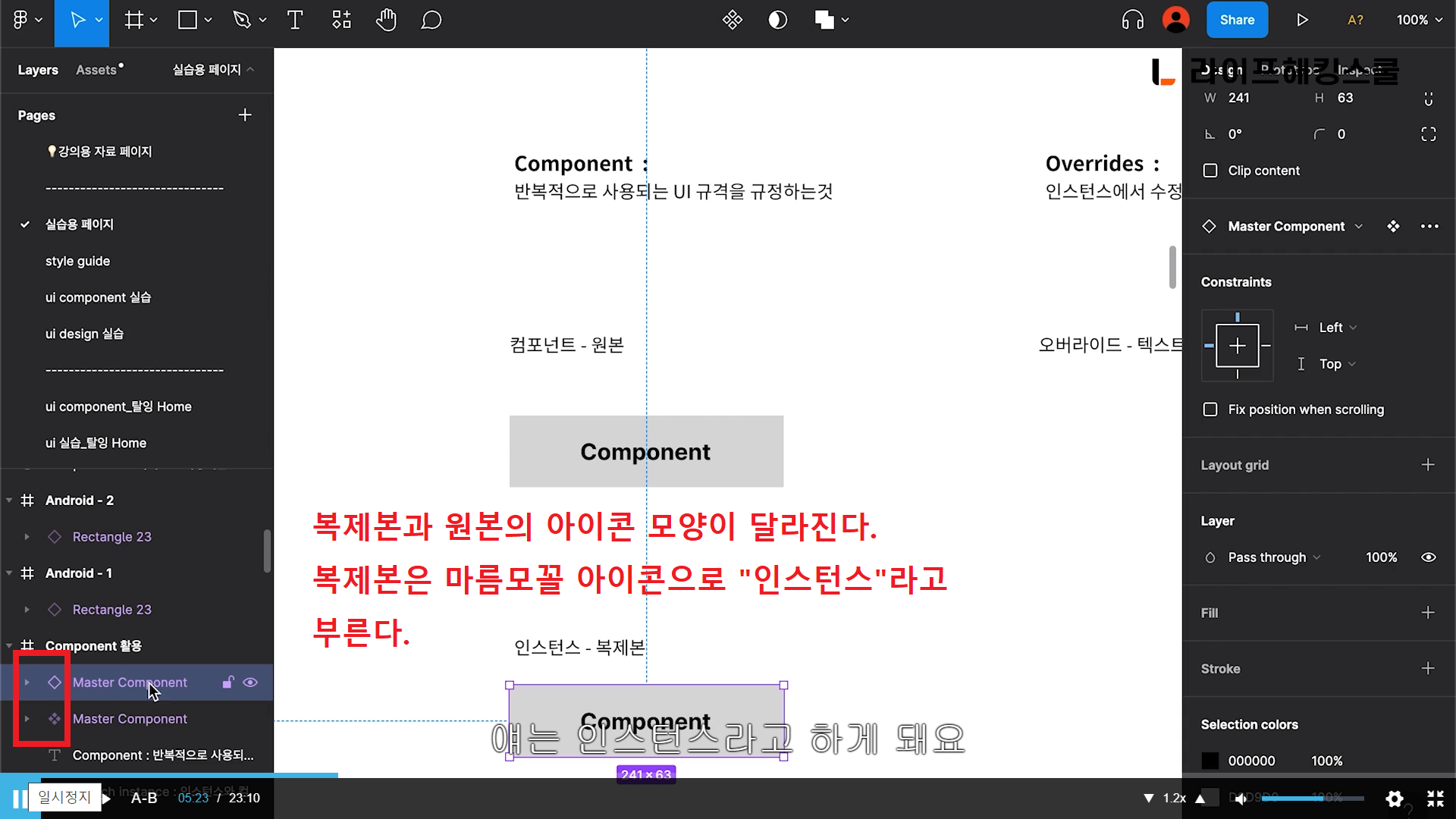This screenshot has width=1456, height=819.
Task: Select the Hand tool
Action: pos(386,20)
